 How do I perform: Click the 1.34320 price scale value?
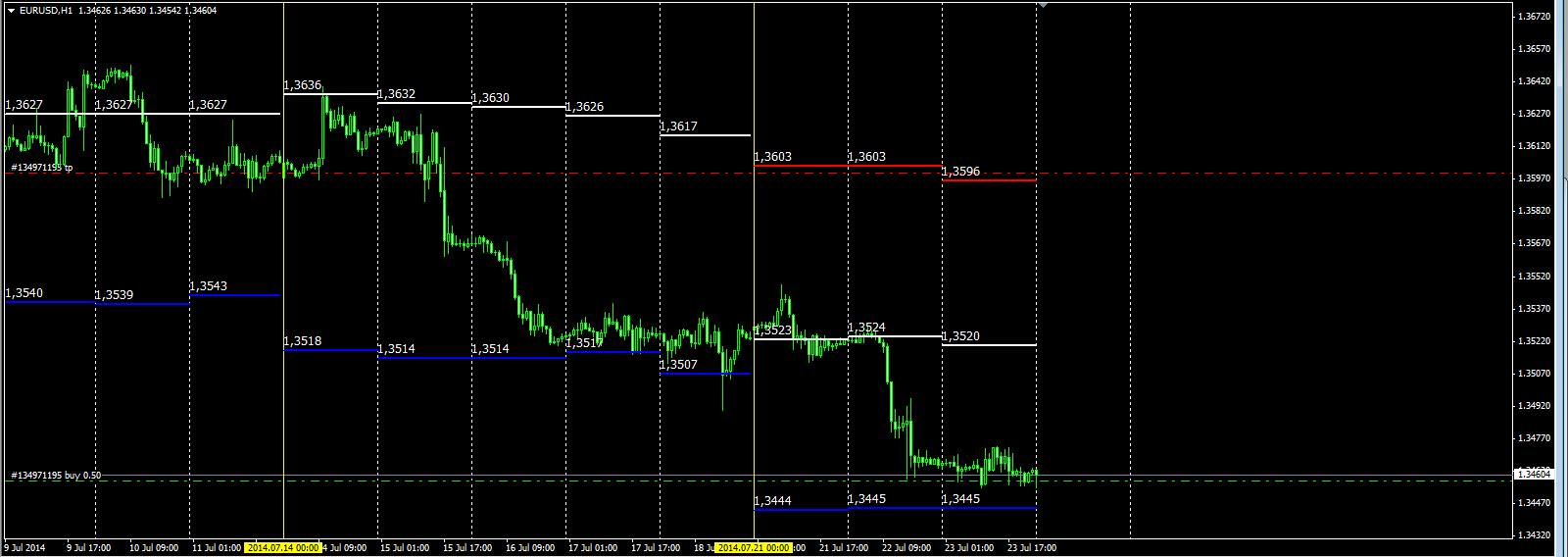1535,535
